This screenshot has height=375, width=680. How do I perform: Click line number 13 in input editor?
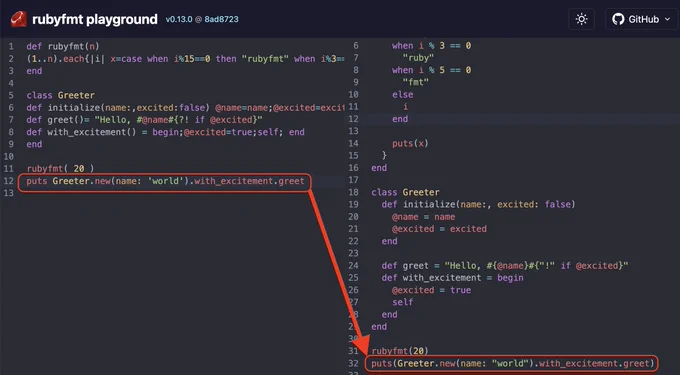pyautogui.click(x=9, y=193)
